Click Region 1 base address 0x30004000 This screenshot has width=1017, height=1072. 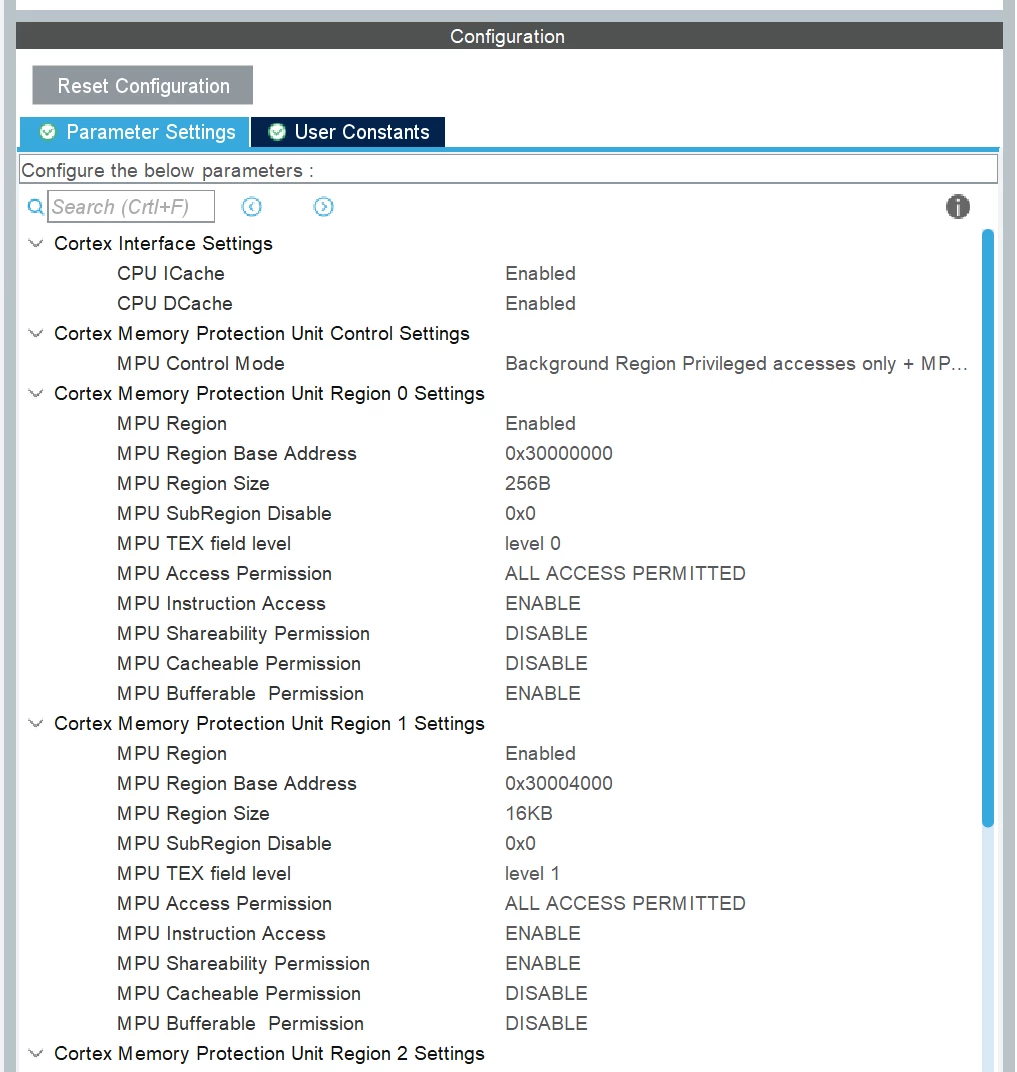(x=558, y=783)
